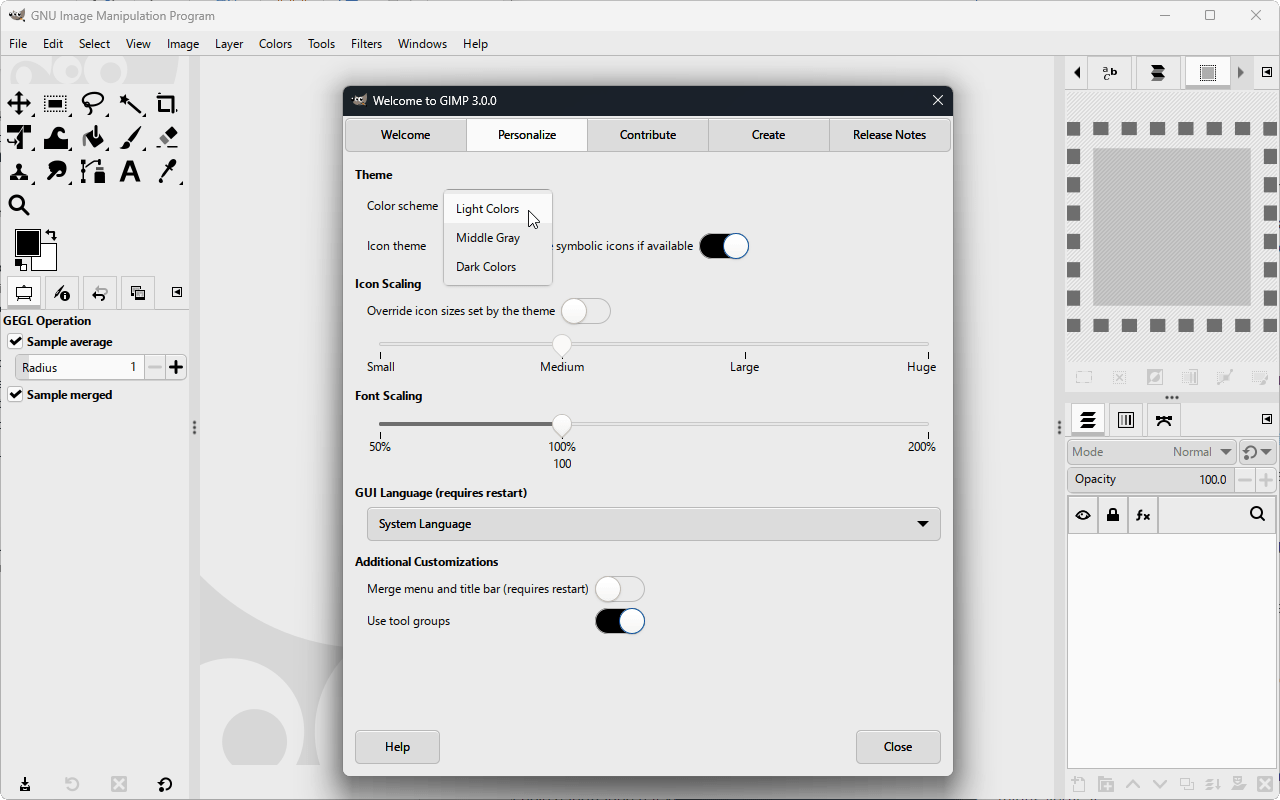This screenshot has width=1280, height=800.
Task: Switch to the Create tab
Action: click(769, 135)
